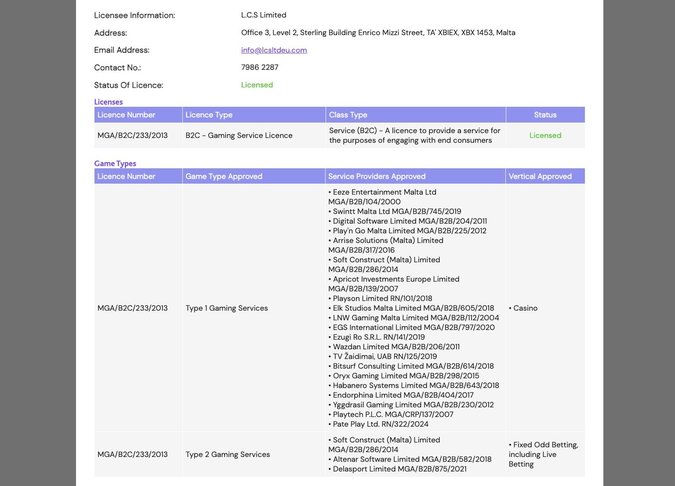Click 'Bitsurf Consulting Limited' entry

(411, 366)
